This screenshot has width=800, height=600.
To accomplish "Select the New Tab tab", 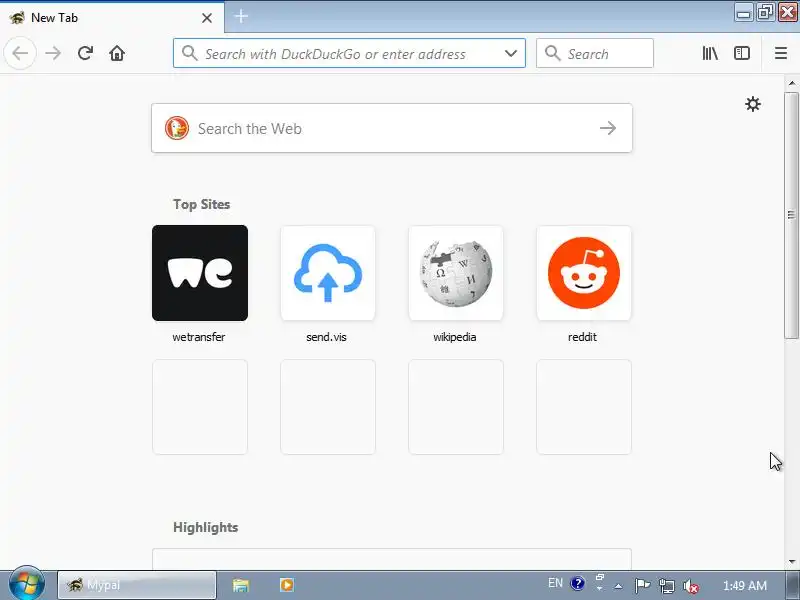I will coord(112,17).
